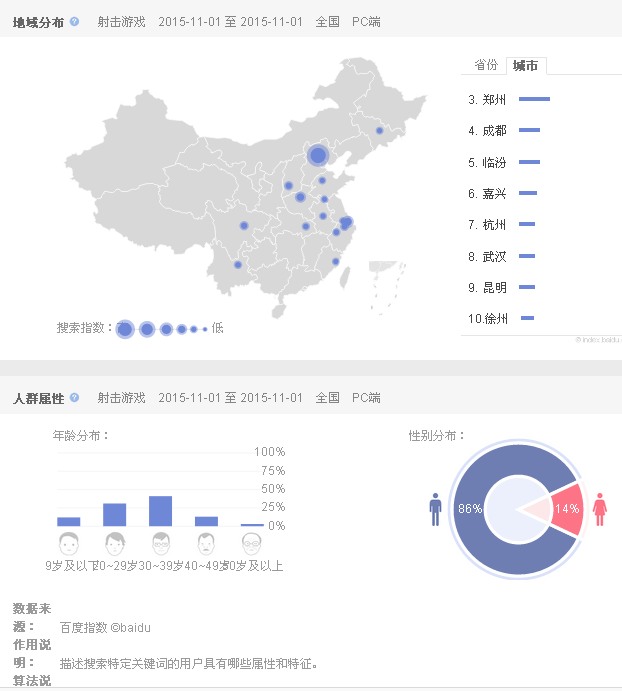Switch to the 城市 tab

(526, 66)
